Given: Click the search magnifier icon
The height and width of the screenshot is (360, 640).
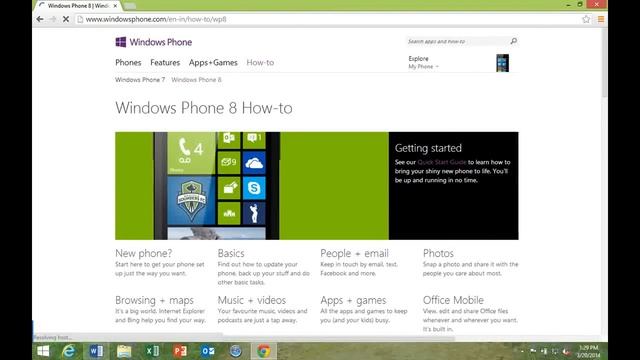Looking at the screenshot, I should pyautogui.click(x=513, y=41).
